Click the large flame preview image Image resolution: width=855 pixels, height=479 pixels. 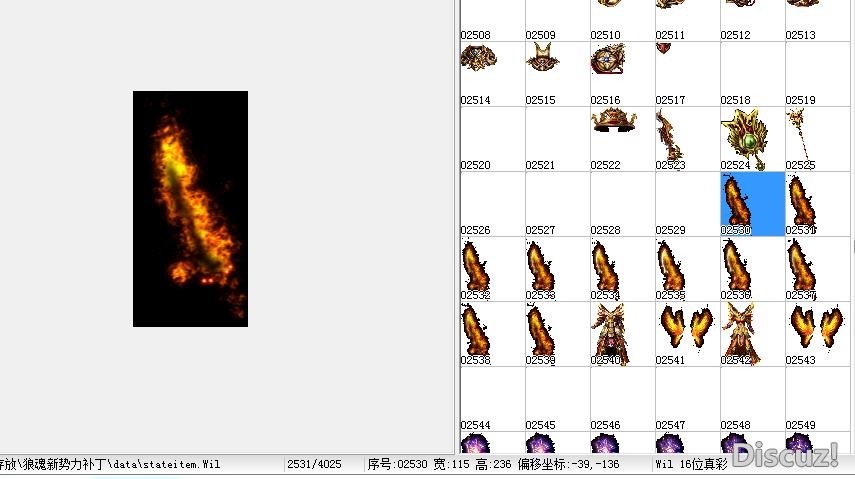pos(190,209)
